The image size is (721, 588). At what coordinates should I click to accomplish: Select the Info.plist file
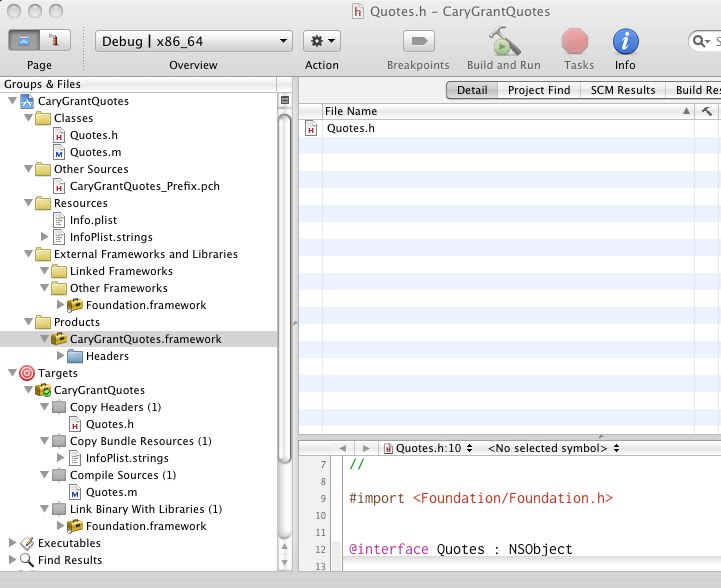(x=93, y=220)
